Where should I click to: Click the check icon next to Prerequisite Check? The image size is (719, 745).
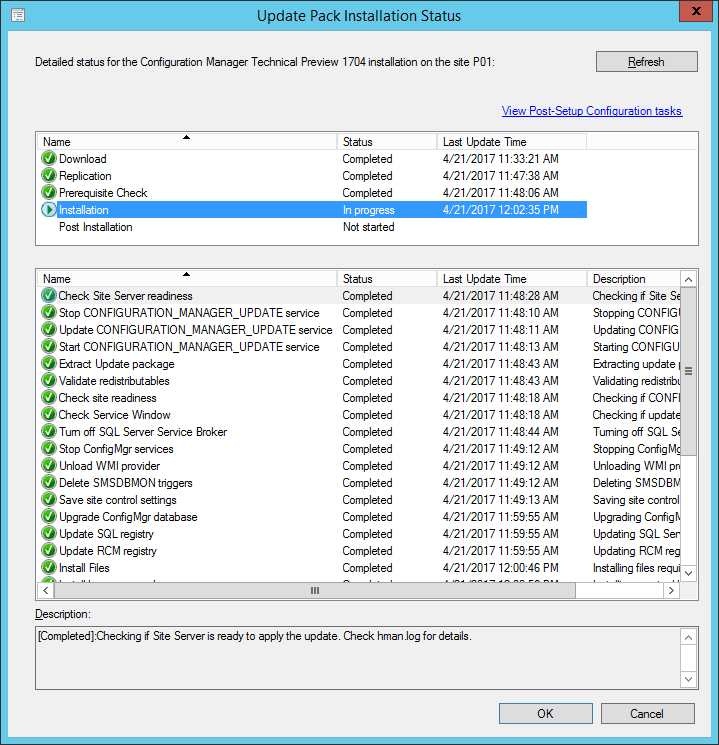(x=48, y=192)
